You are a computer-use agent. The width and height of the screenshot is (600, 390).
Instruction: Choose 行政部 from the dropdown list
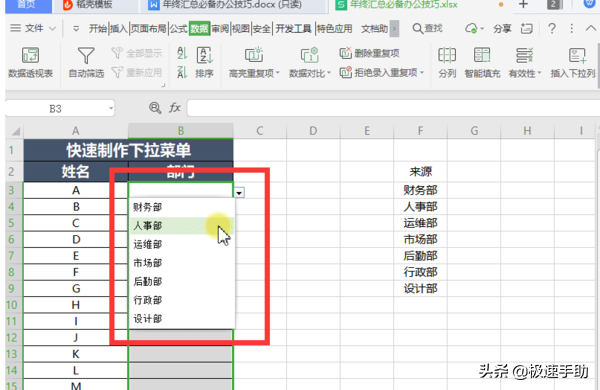click(x=182, y=300)
